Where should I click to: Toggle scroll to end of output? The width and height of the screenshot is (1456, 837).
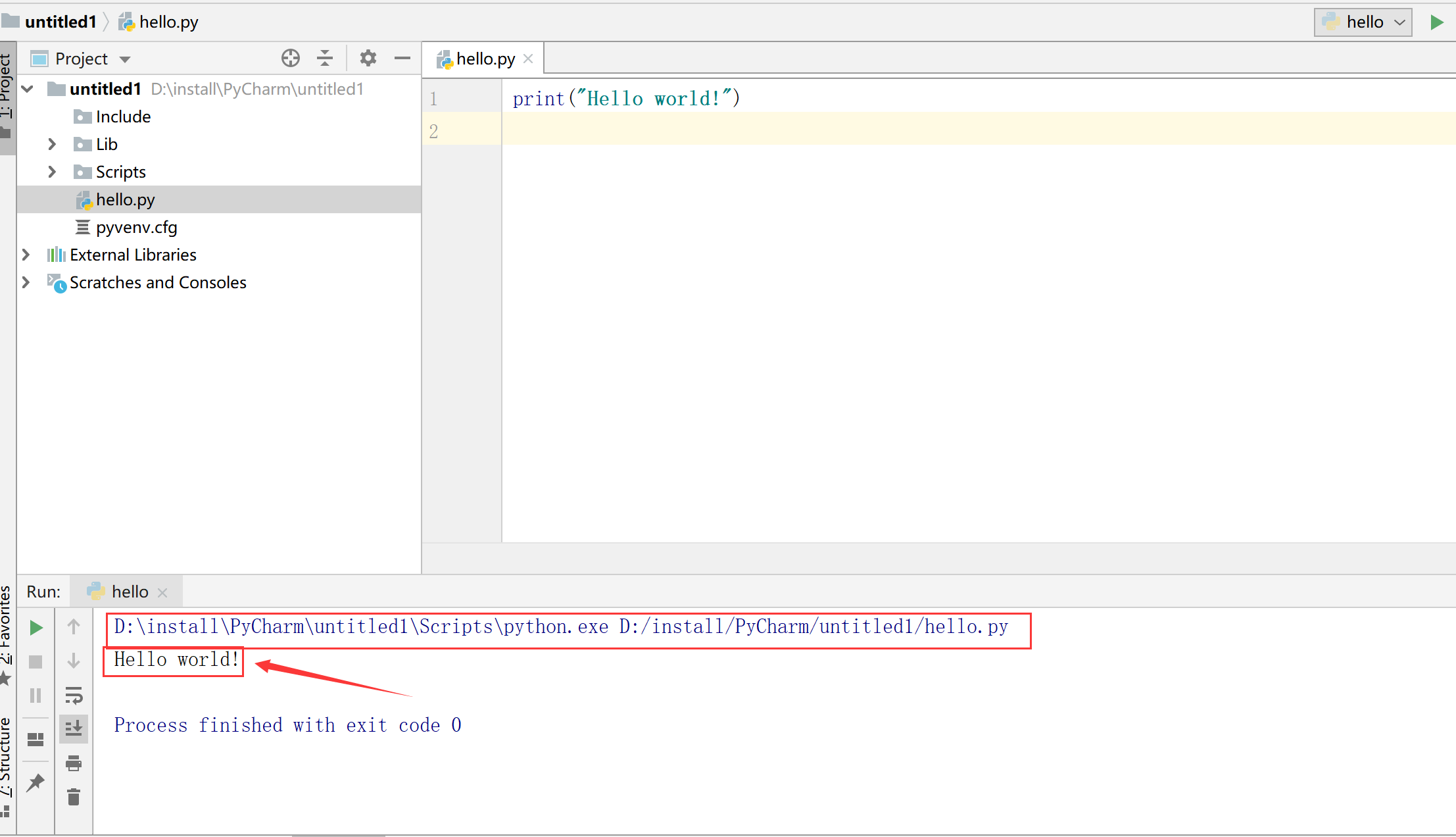(x=74, y=728)
